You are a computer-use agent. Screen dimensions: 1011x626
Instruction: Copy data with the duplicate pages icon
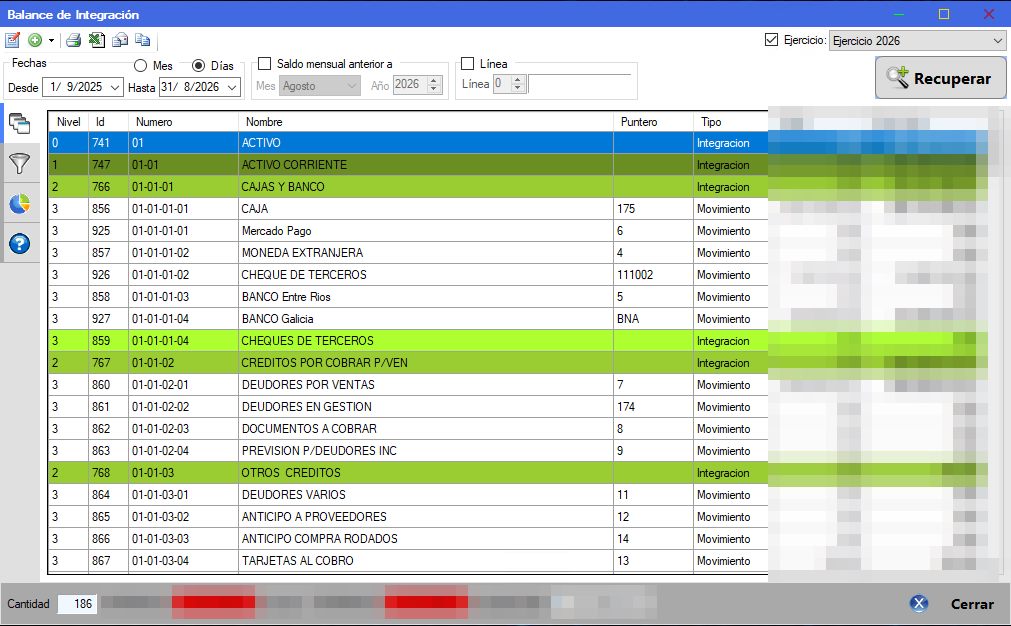click(142, 40)
